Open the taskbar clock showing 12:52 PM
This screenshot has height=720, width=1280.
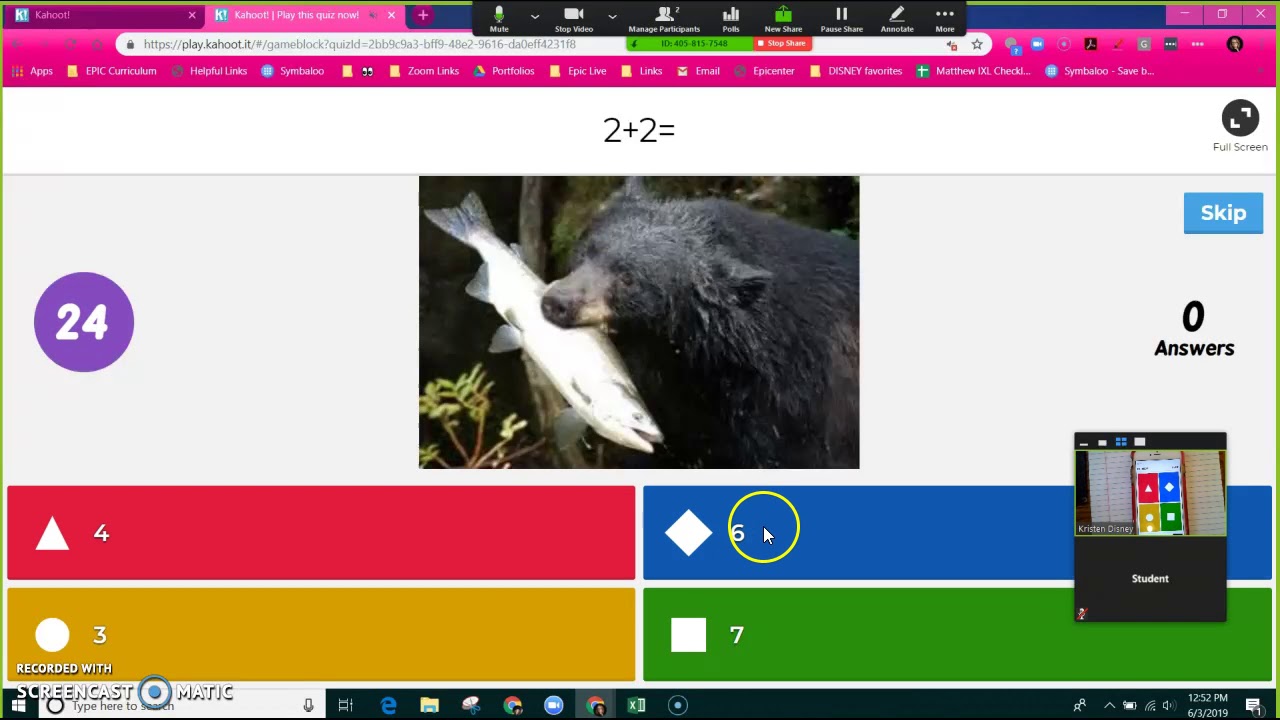1208,705
